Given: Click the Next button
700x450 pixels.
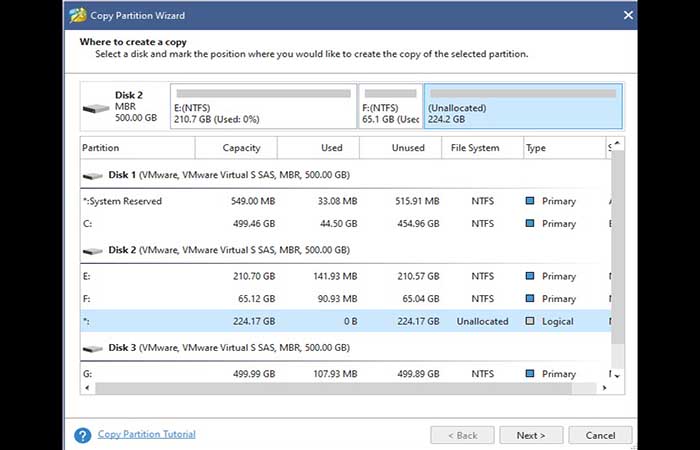Looking at the screenshot, I should pos(531,435).
